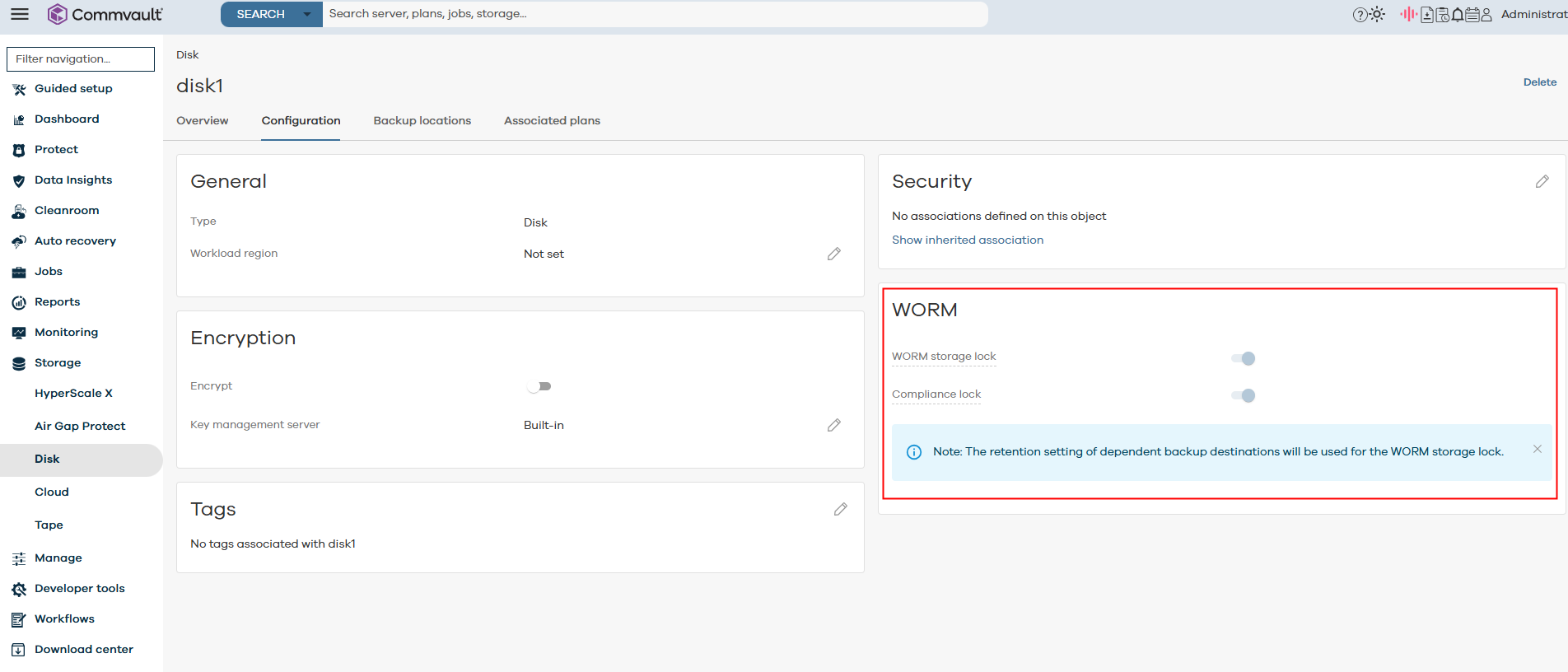Screen dimensions: 1568x672
Task: Switch to the Backup locations tab
Action: (422, 120)
